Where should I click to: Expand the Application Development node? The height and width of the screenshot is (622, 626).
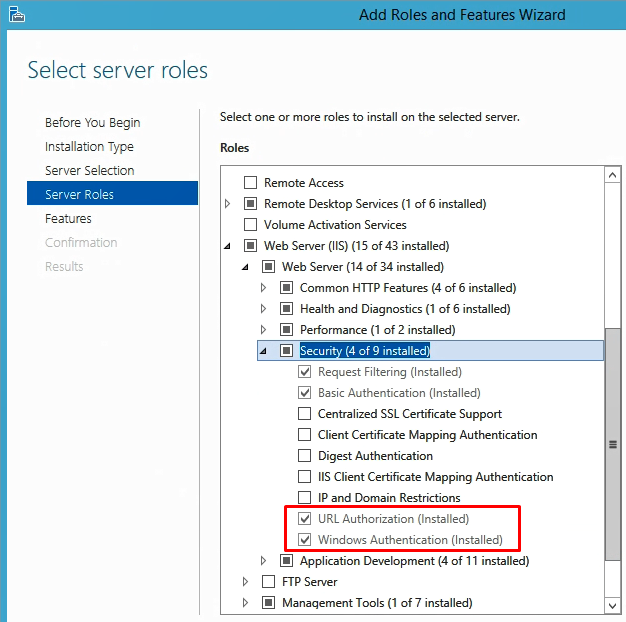point(264,561)
